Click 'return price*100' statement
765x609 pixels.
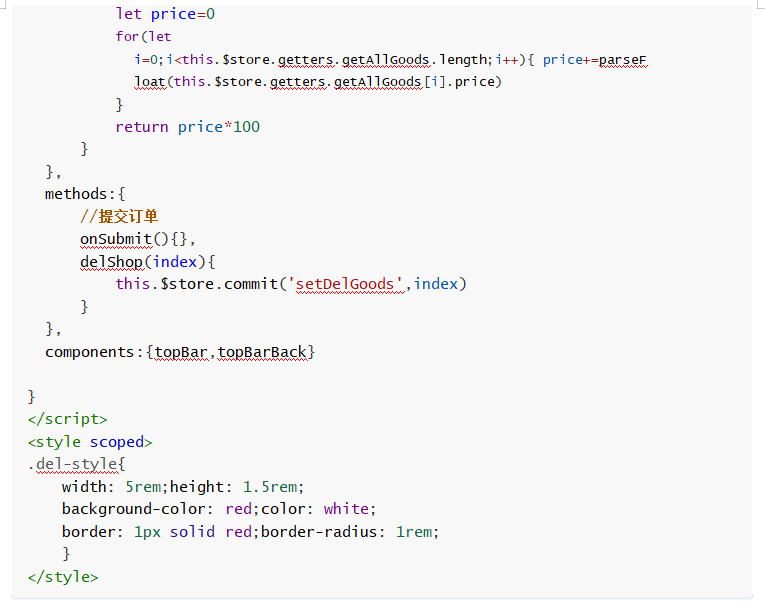coord(187,127)
